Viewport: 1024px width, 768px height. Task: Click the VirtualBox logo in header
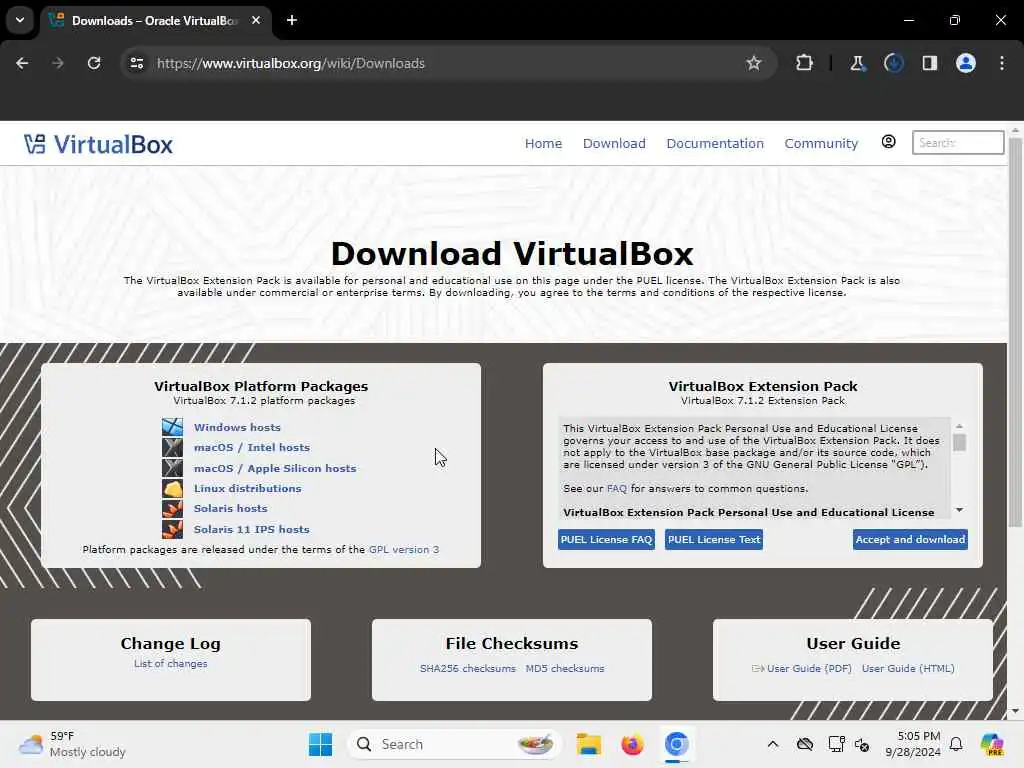tap(99, 144)
